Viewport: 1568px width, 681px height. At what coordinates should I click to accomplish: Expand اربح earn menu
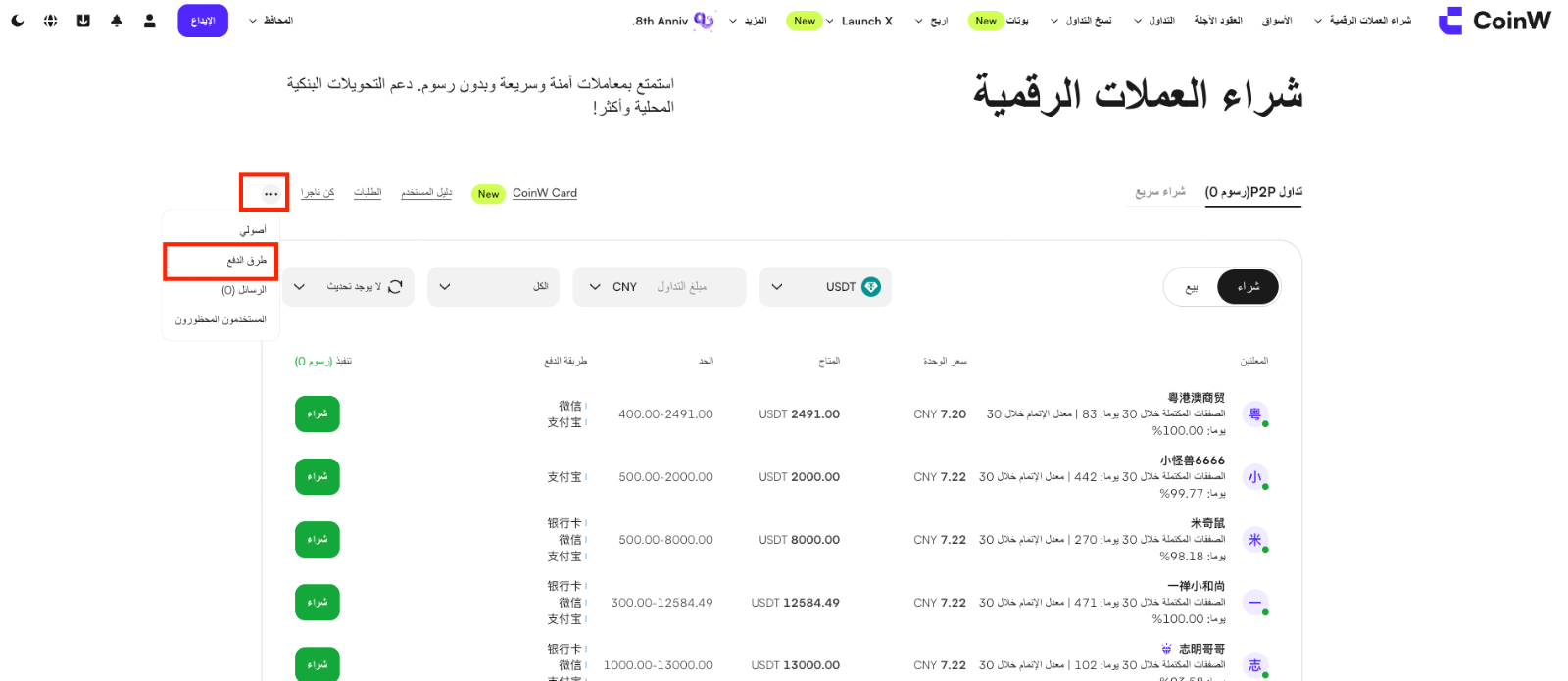[932, 21]
